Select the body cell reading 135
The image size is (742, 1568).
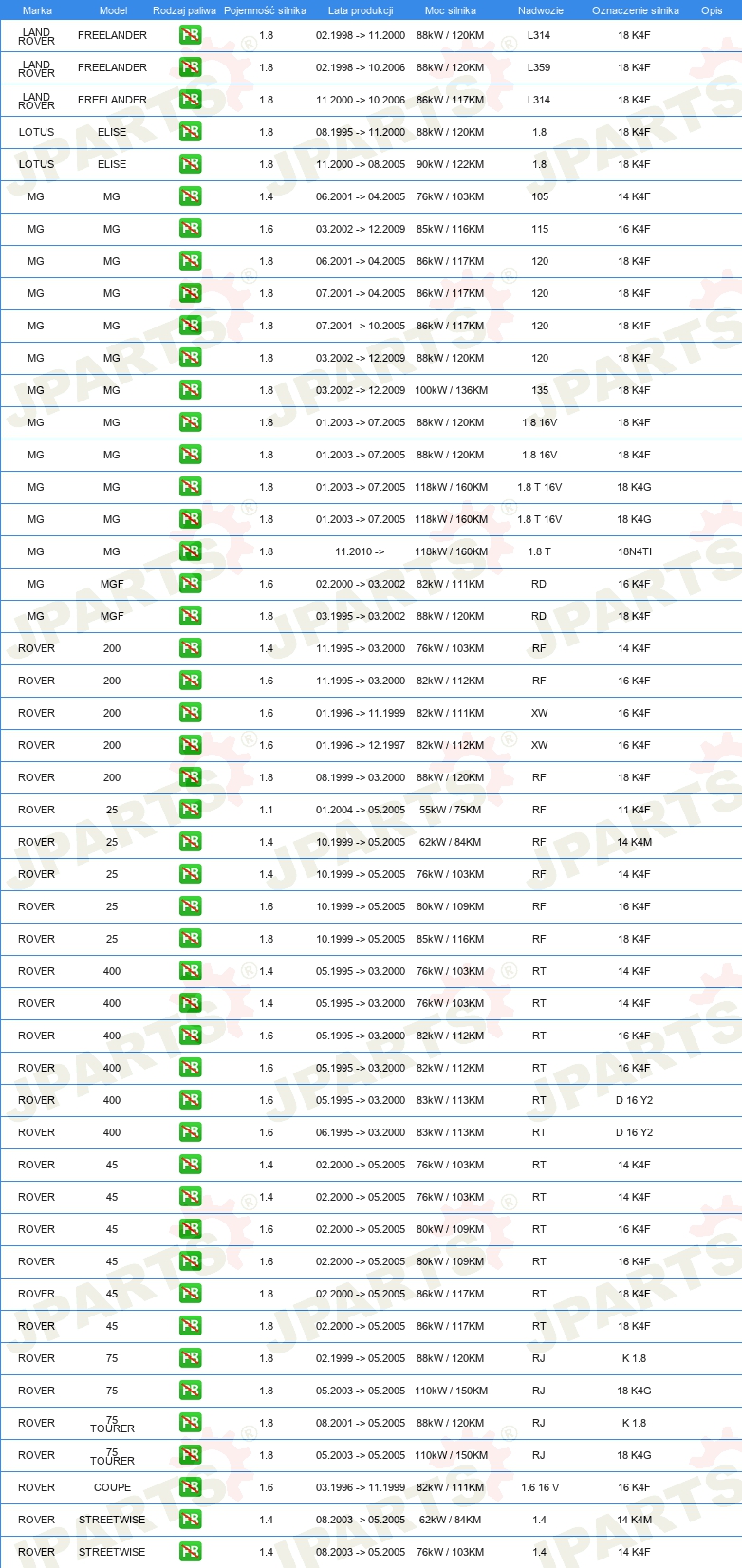540,390
